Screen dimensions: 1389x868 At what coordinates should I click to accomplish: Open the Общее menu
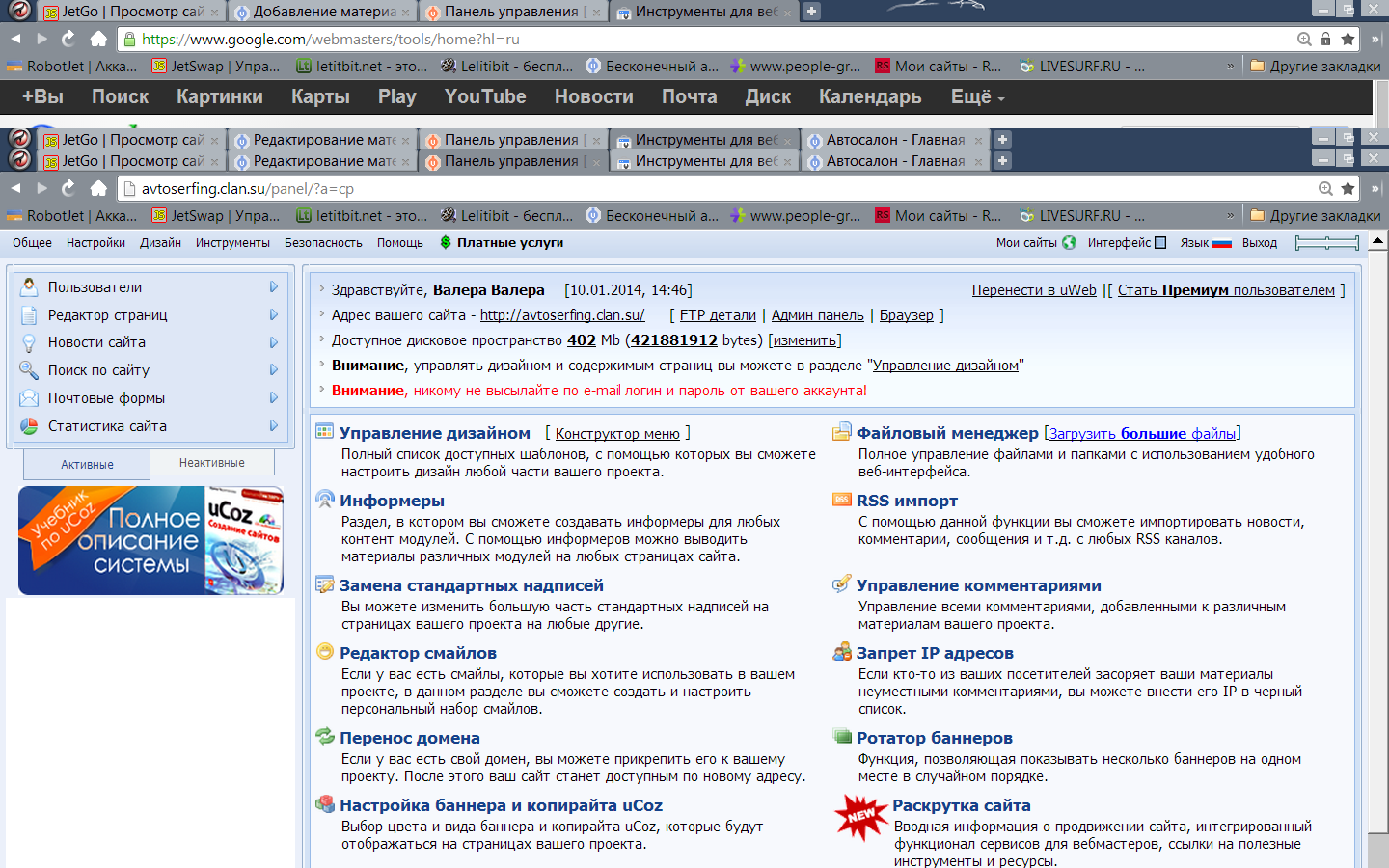32,242
